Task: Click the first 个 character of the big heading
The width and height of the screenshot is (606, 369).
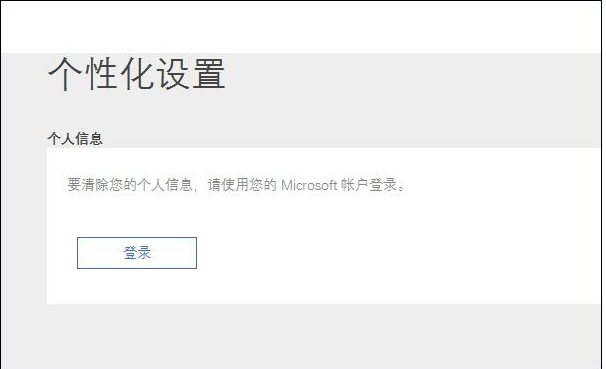Action: pos(65,74)
